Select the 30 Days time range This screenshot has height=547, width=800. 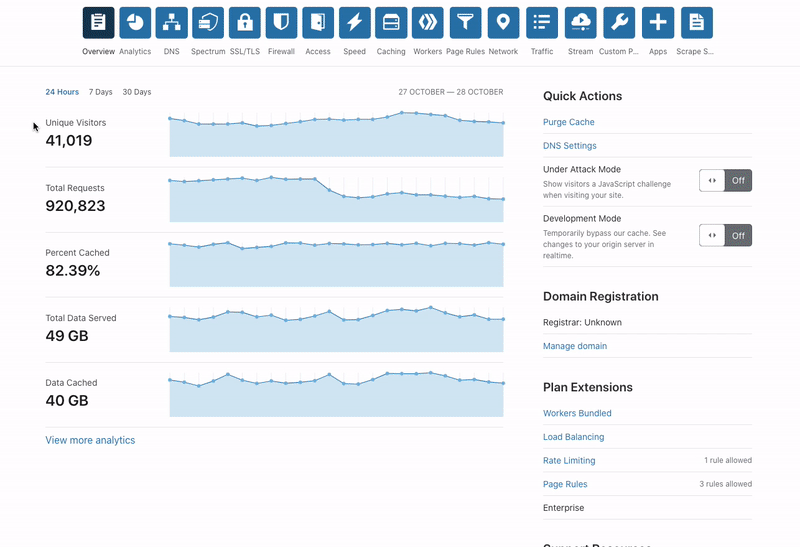pos(137,92)
